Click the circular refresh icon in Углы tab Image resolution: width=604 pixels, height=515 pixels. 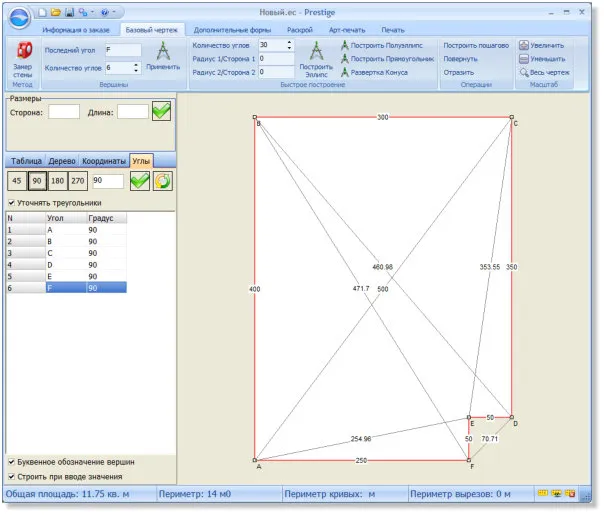click(163, 181)
